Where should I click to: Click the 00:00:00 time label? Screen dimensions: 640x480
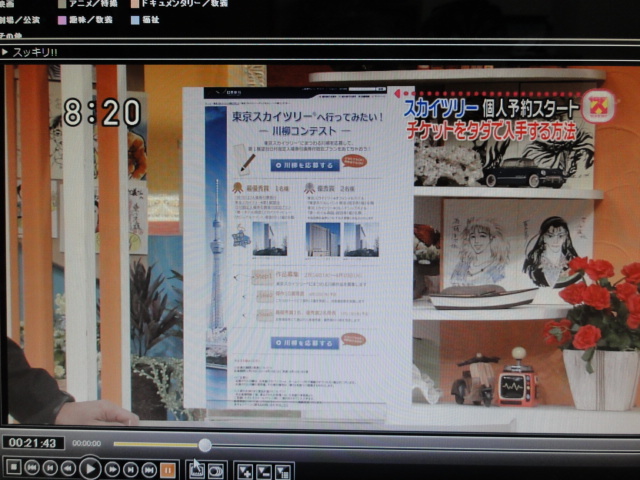(x=87, y=443)
